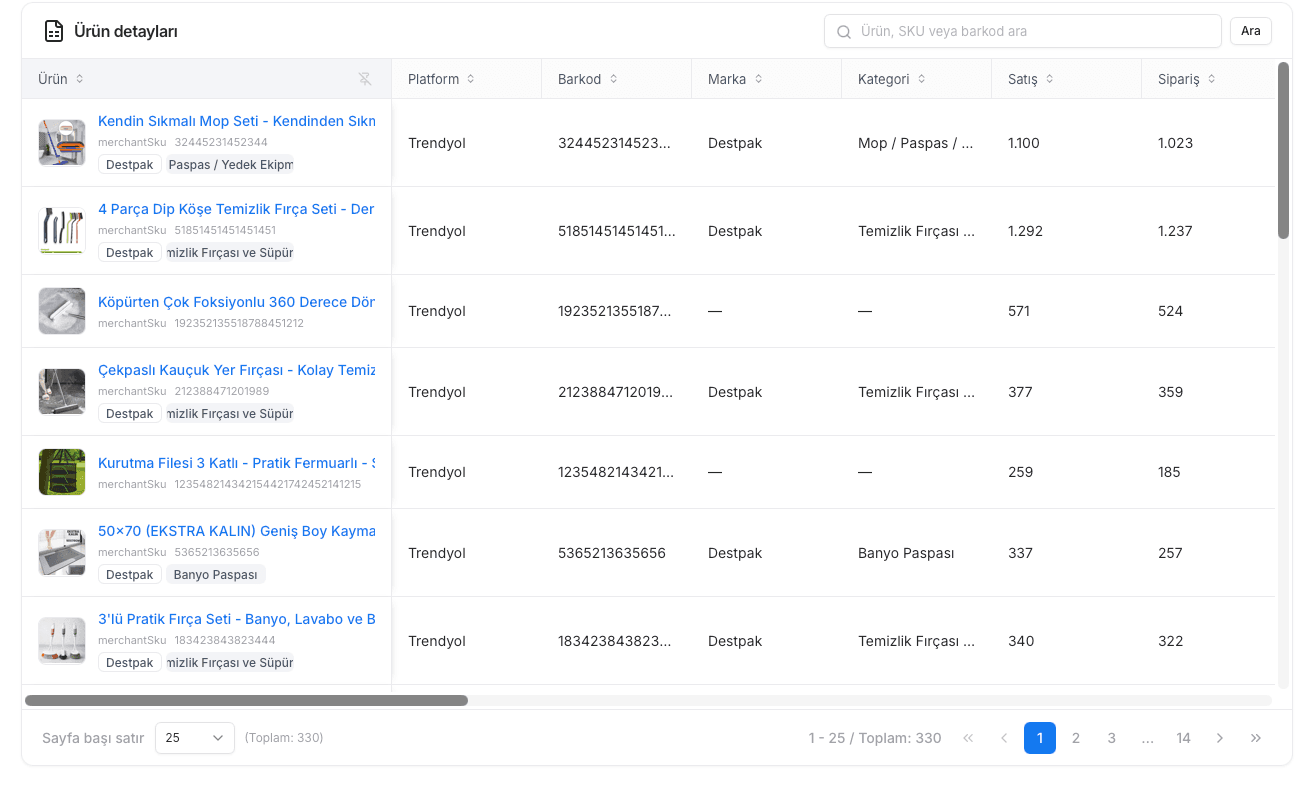Go to page 14

(1184, 738)
